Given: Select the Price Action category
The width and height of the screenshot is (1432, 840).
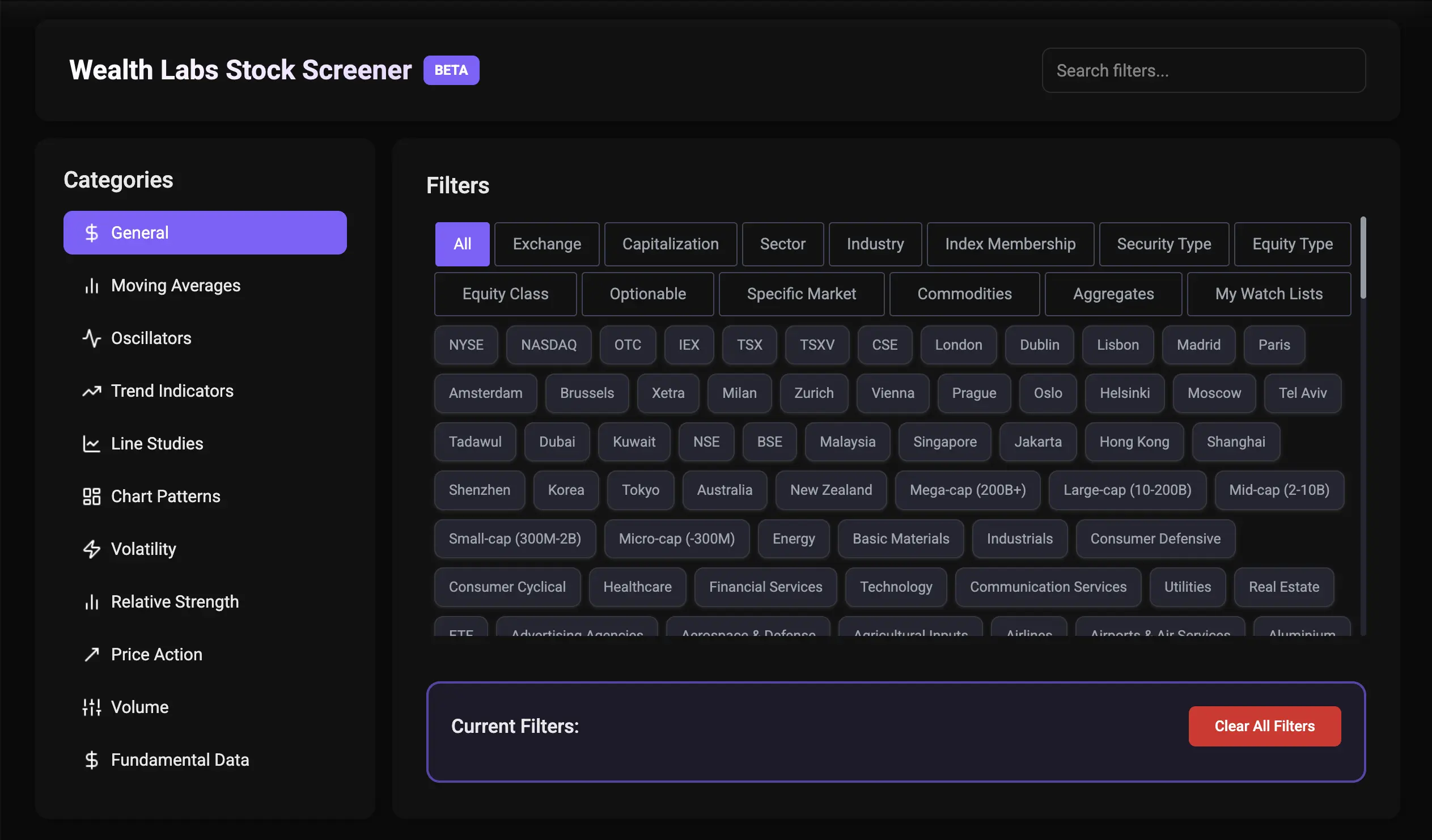Looking at the screenshot, I should (156, 654).
